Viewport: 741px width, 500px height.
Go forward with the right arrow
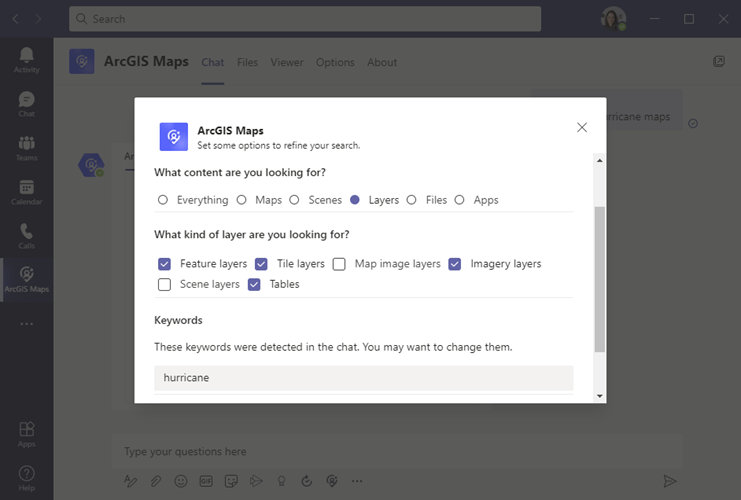pyautogui.click(x=38, y=19)
